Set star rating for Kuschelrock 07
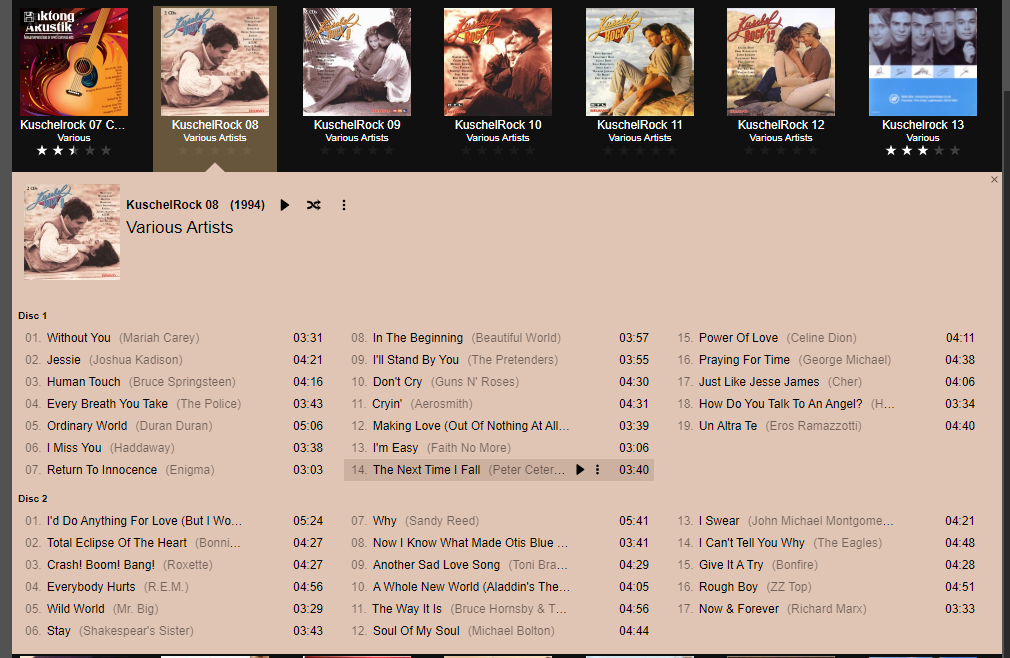This screenshot has height=658, width=1010. point(74,151)
